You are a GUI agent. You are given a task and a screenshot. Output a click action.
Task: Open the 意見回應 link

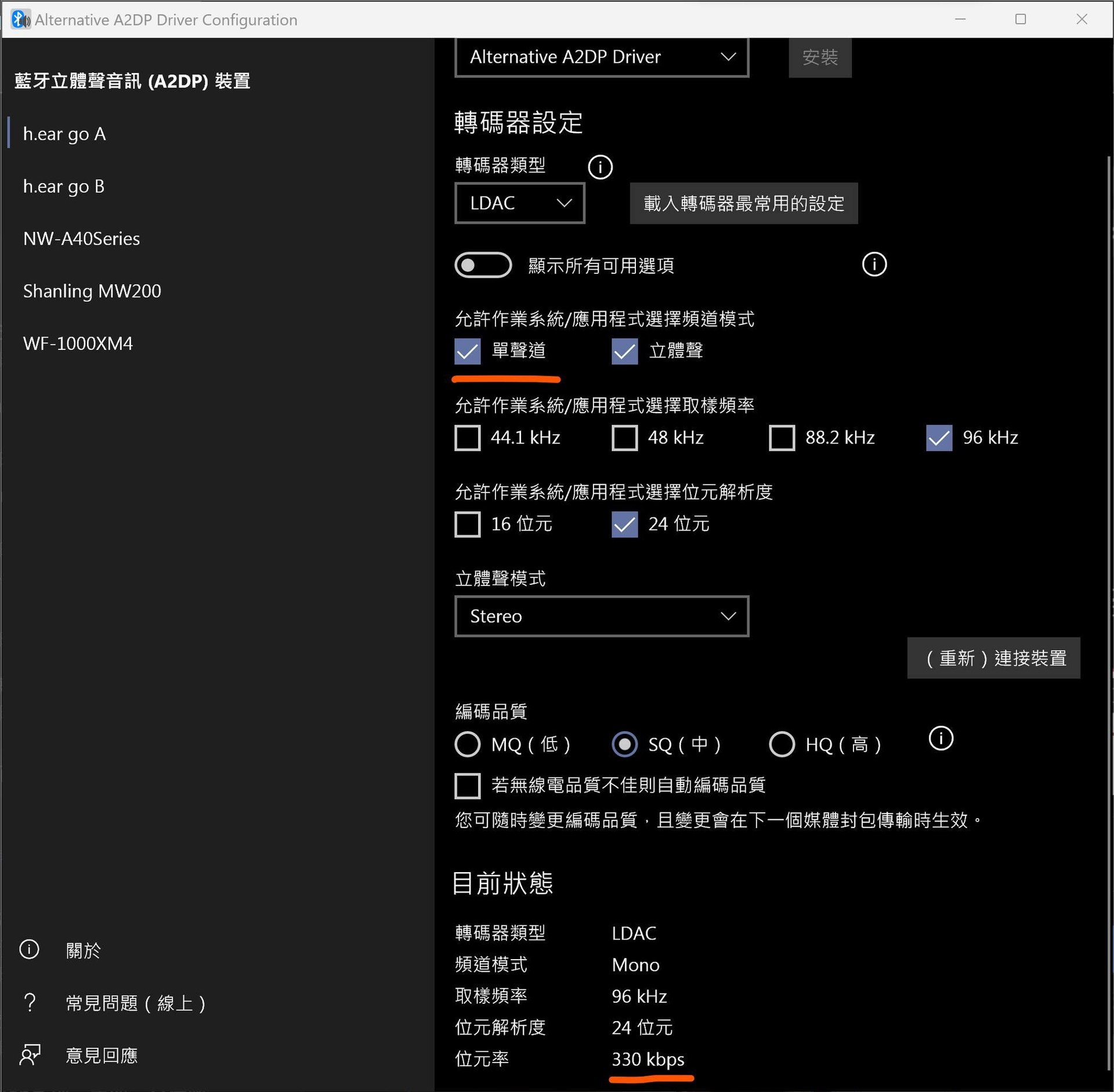coord(102,1055)
